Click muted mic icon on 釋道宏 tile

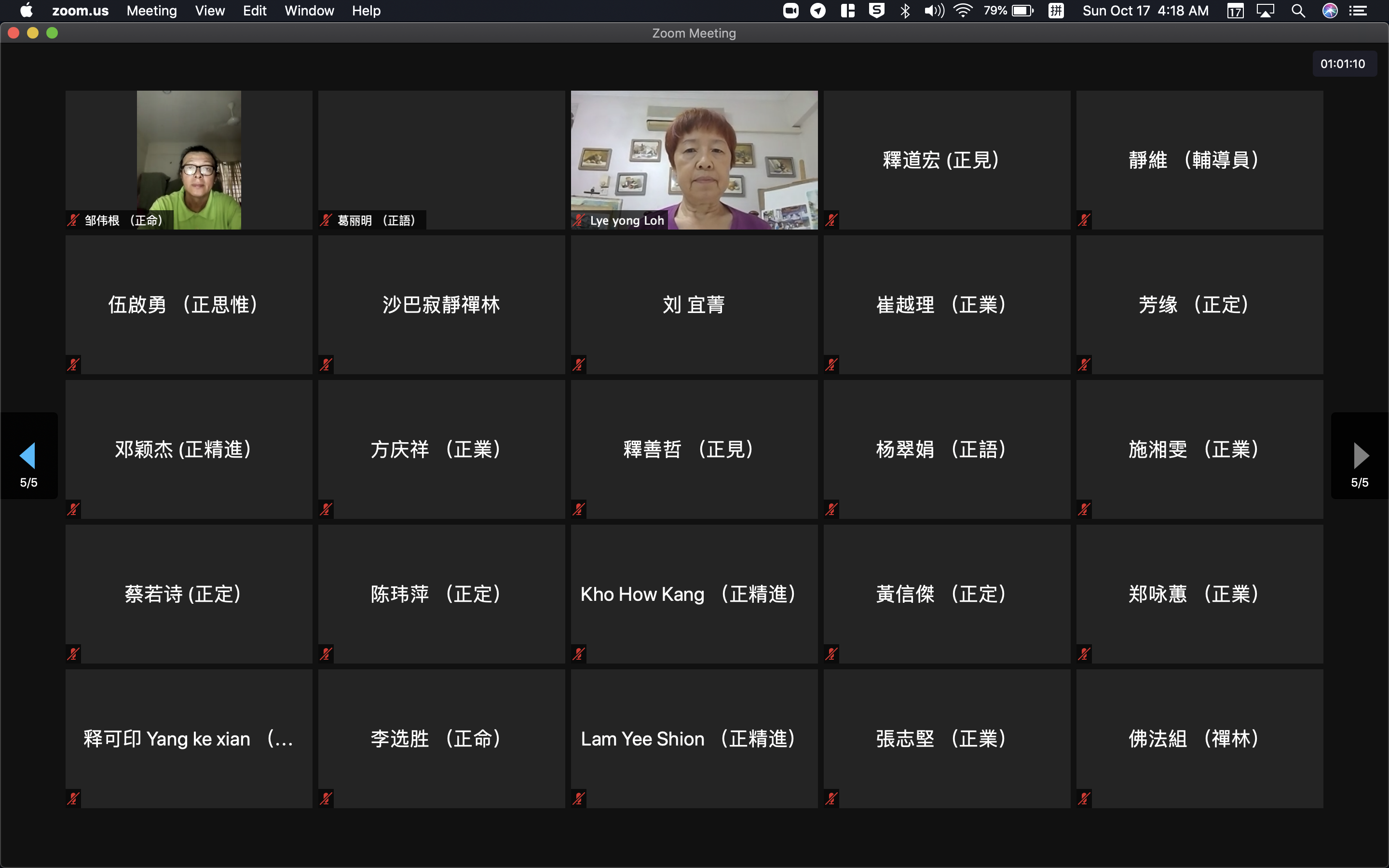click(x=831, y=220)
